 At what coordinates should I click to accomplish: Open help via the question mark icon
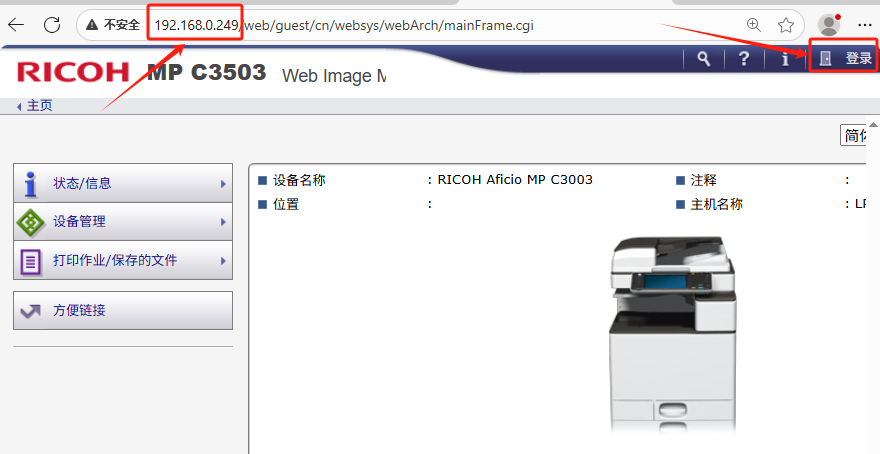pos(744,59)
